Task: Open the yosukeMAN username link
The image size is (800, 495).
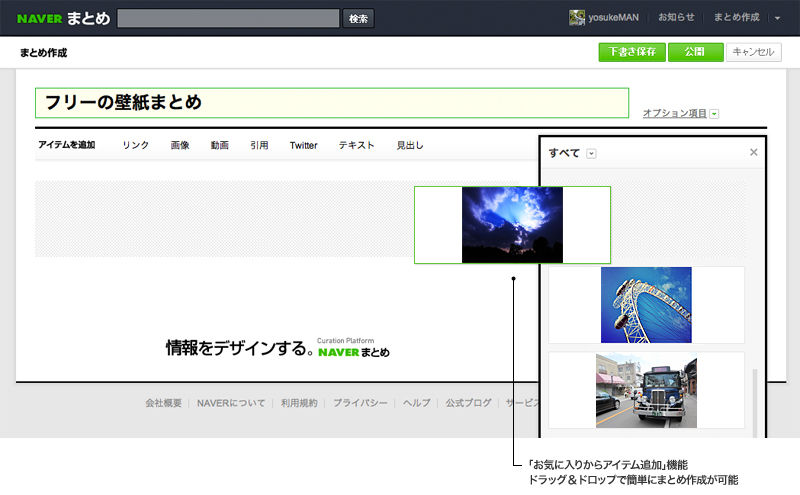Action: tap(613, 17)
